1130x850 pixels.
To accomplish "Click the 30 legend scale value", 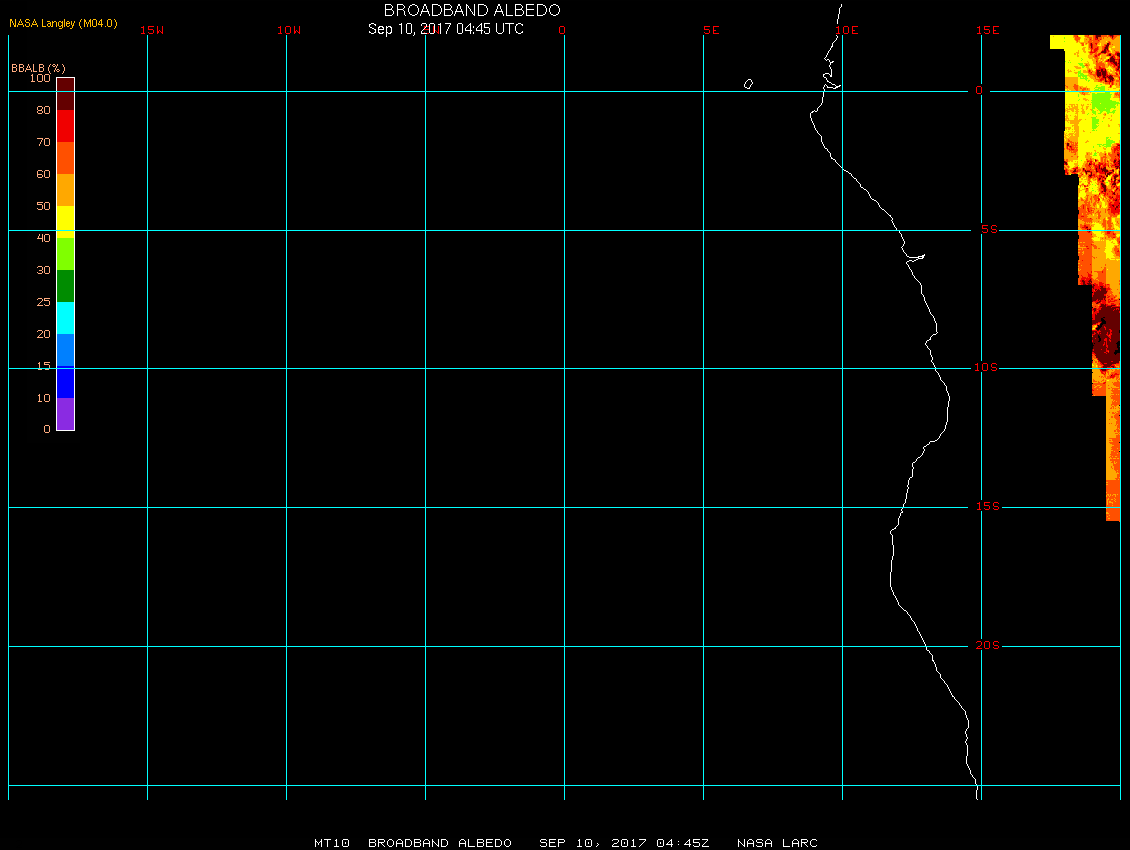I will click(44, 270).
